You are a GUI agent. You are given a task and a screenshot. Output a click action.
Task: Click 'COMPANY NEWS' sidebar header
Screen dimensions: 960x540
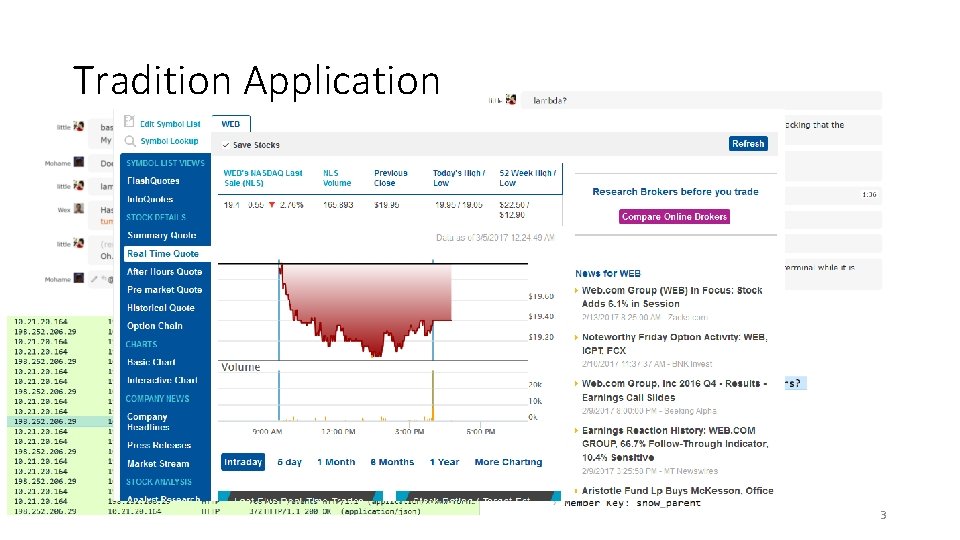[157, 399]
